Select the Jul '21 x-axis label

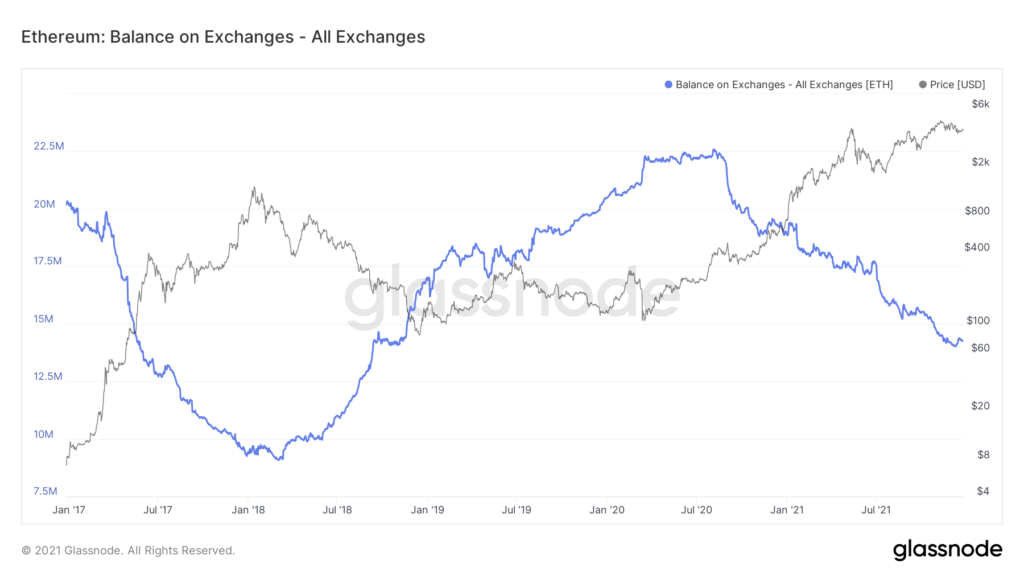(x=876, y=509)
